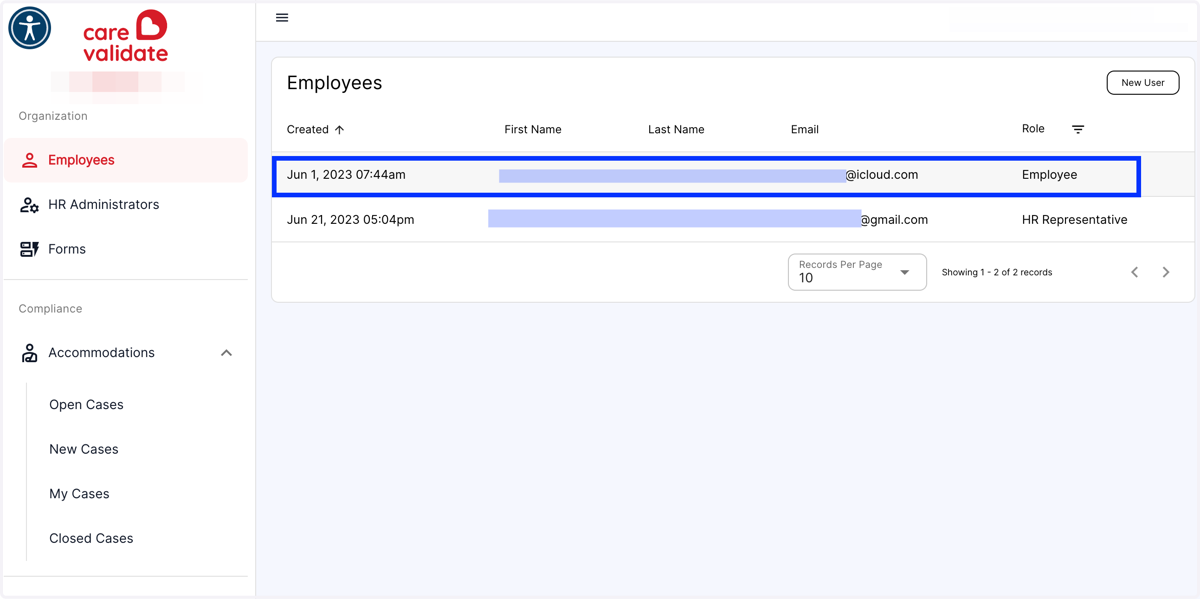The height and width of the screenshot is (599, 1200).
Task: Open the Role filter icon
Action: click(1078, 129)
